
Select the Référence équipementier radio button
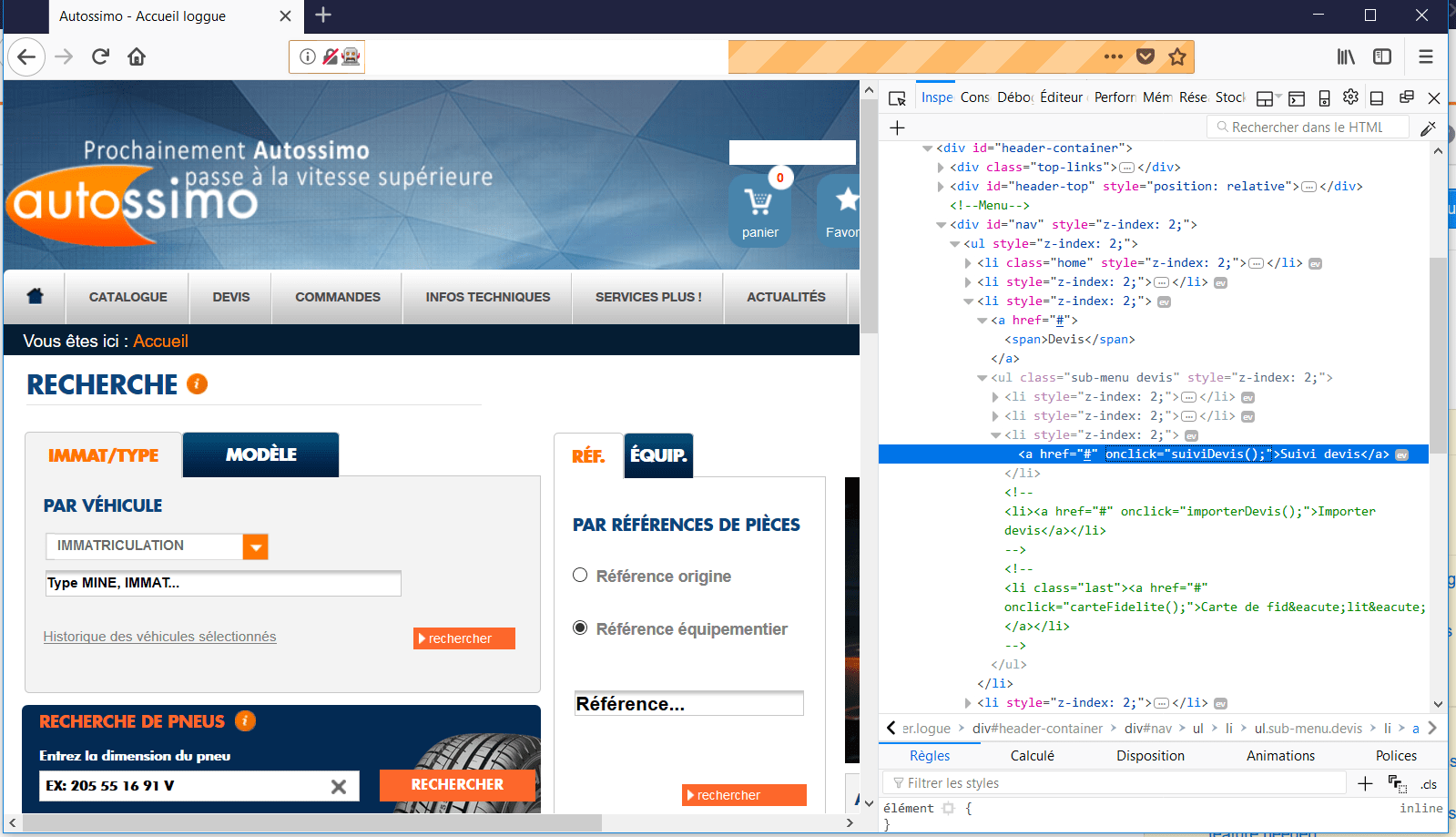580,628
